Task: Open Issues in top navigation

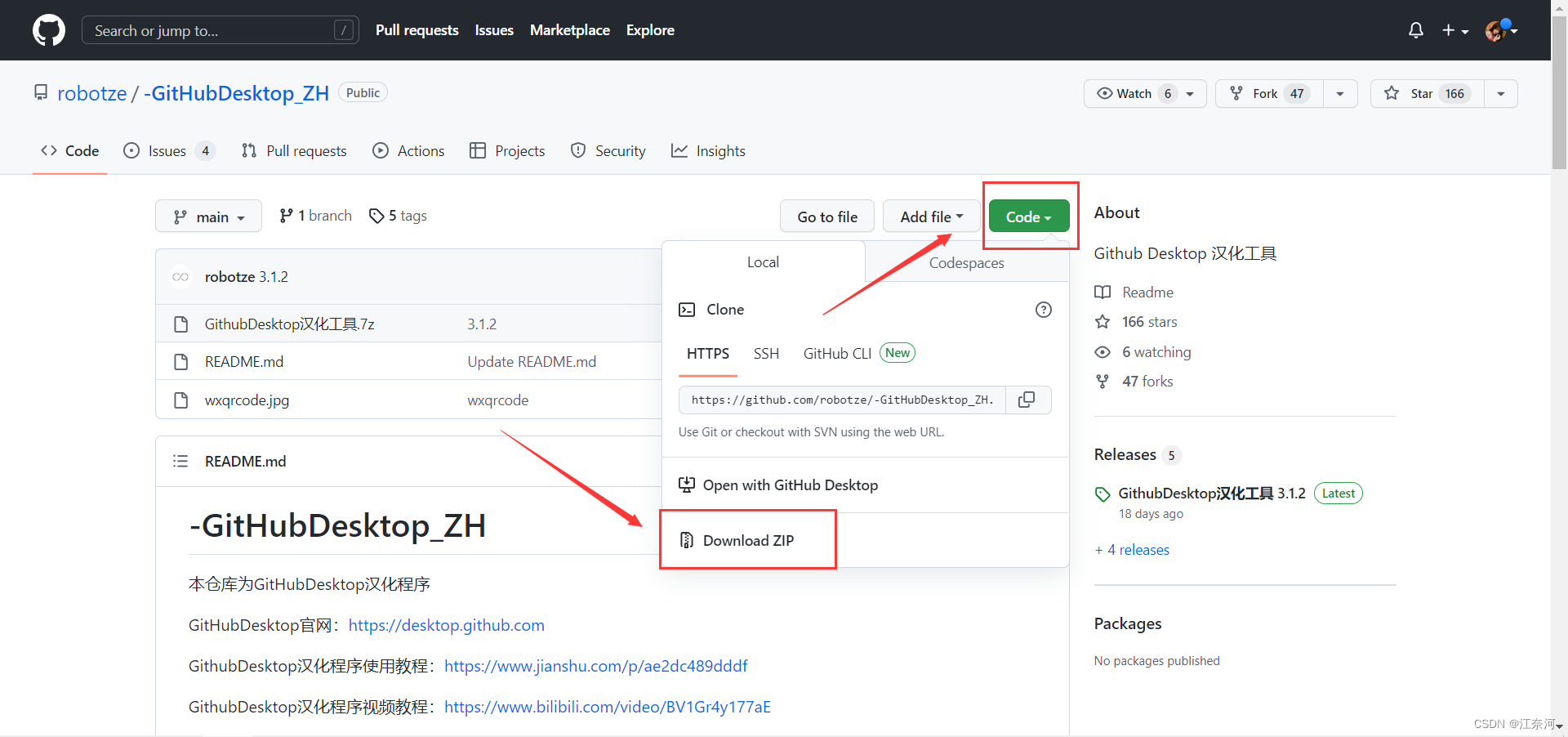Action: 494,30
